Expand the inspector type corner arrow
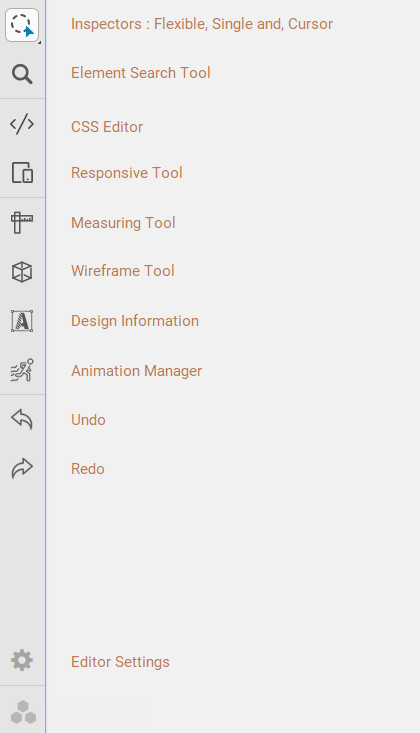420x733 pixels. (39, 43)
